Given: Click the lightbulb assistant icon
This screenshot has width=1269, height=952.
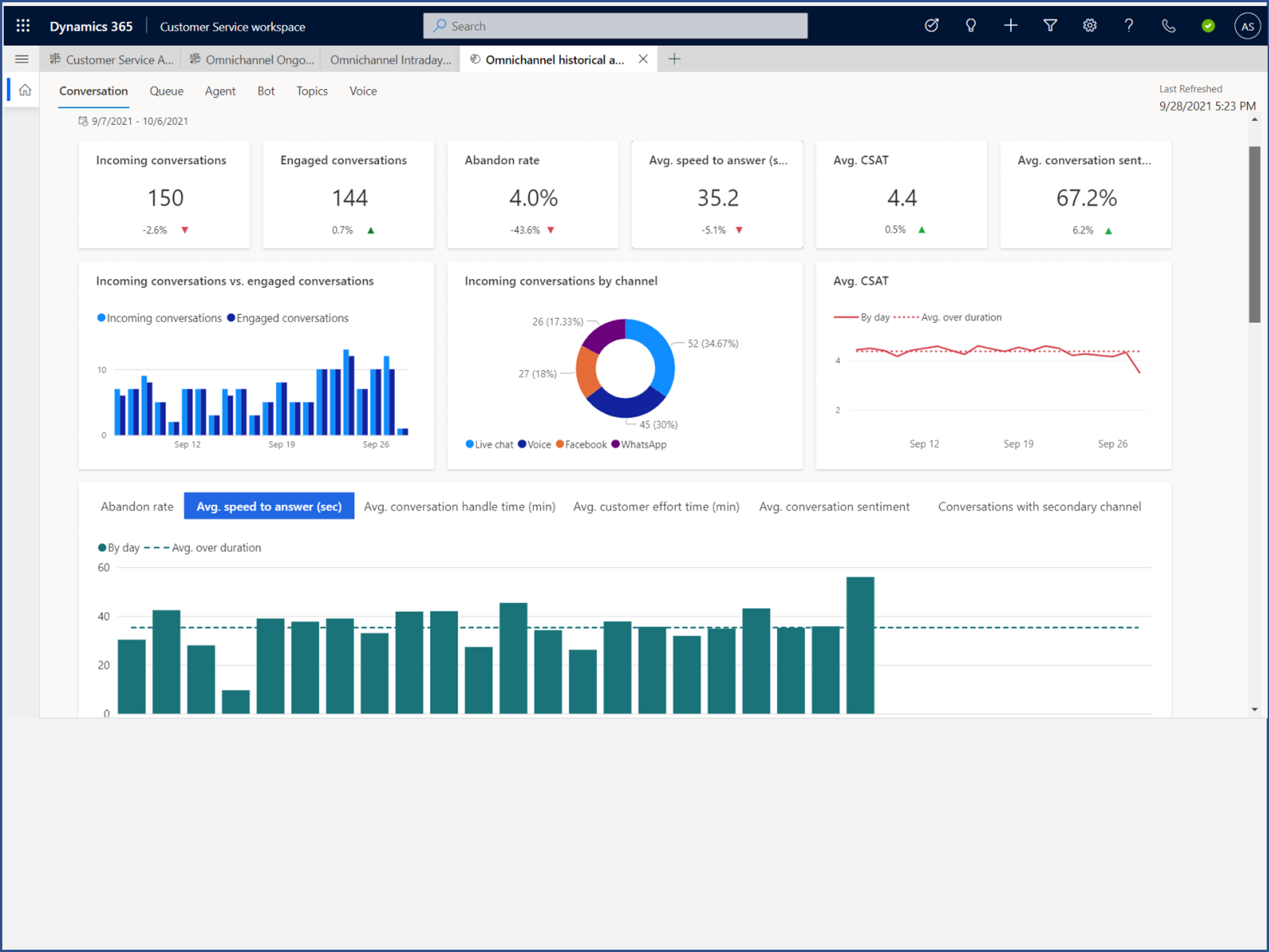Looking at the screenshot, I should click(x=971, y=26).
